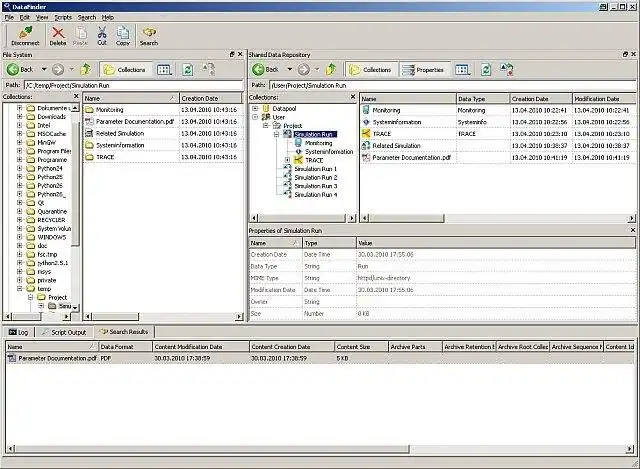The height and width of the screenshot is (469, 640).
Task: Select Systeminformation node in repository tree
Action: (x=329, y=151)
